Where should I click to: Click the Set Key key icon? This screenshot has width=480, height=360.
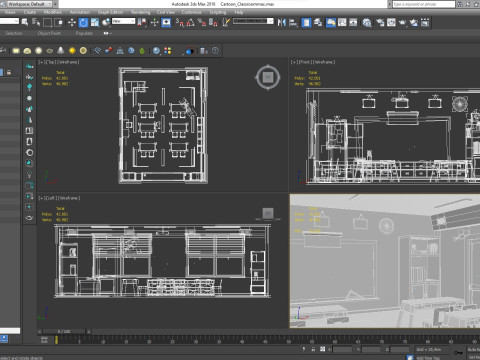click(458, 352)
